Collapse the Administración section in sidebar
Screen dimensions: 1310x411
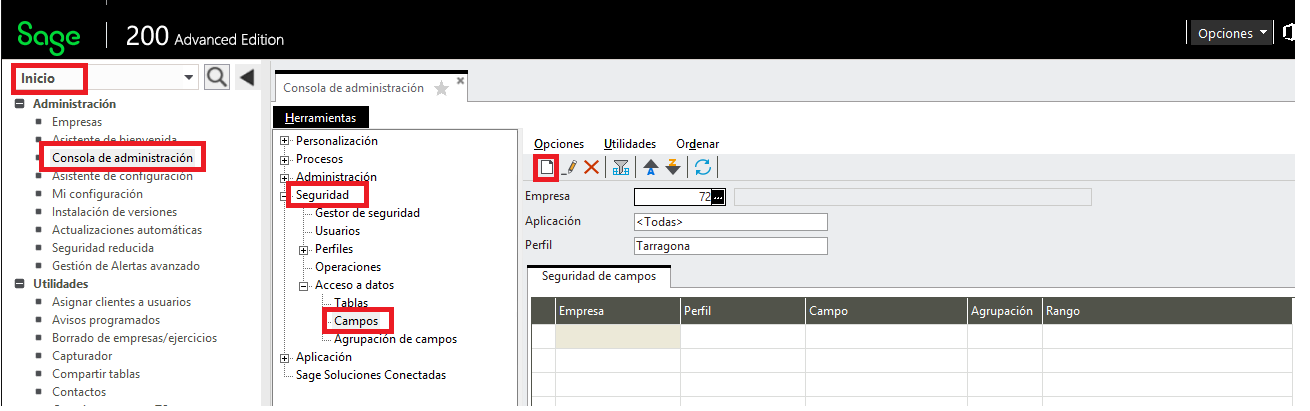(19, 104)
